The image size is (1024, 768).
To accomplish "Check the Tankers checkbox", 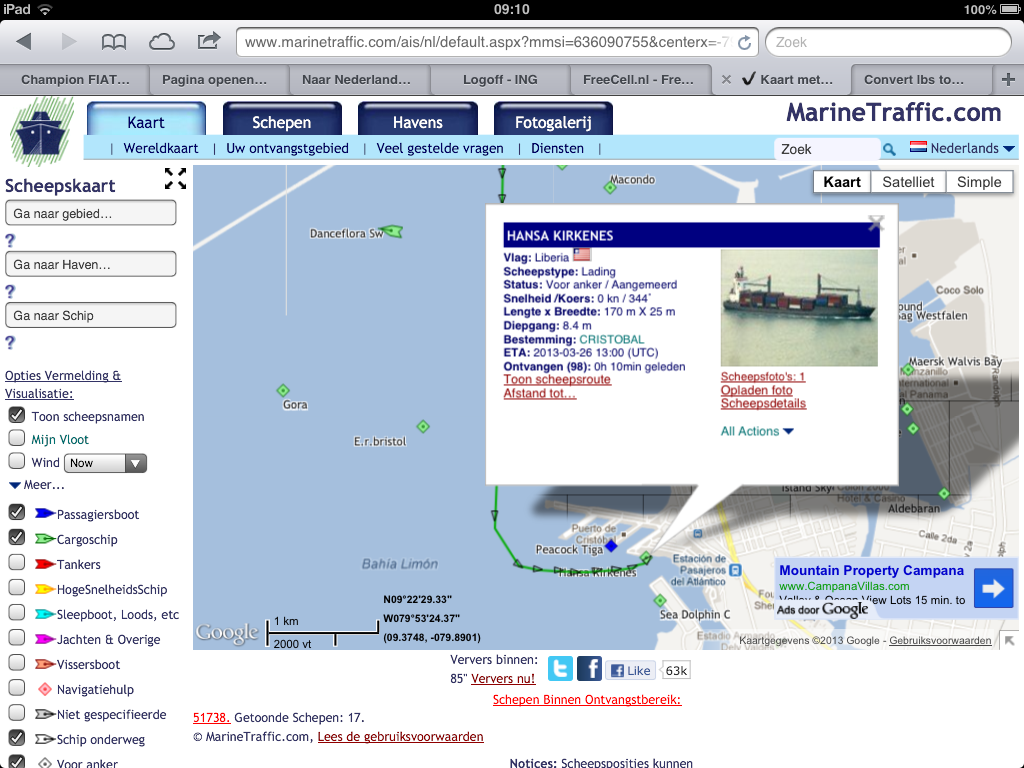I will [17, 562].
